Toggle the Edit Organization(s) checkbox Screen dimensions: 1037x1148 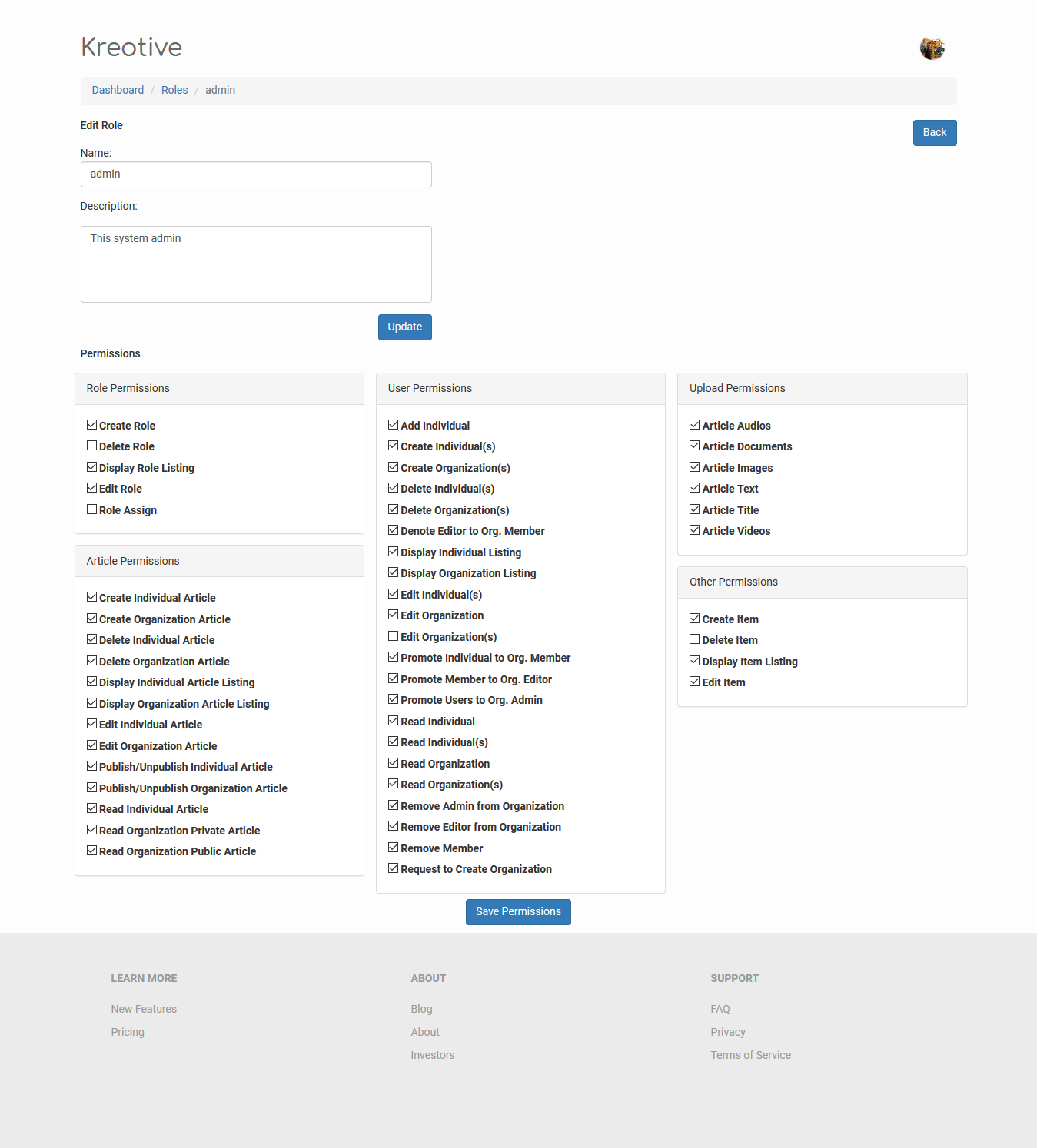(x=394, y=636)
